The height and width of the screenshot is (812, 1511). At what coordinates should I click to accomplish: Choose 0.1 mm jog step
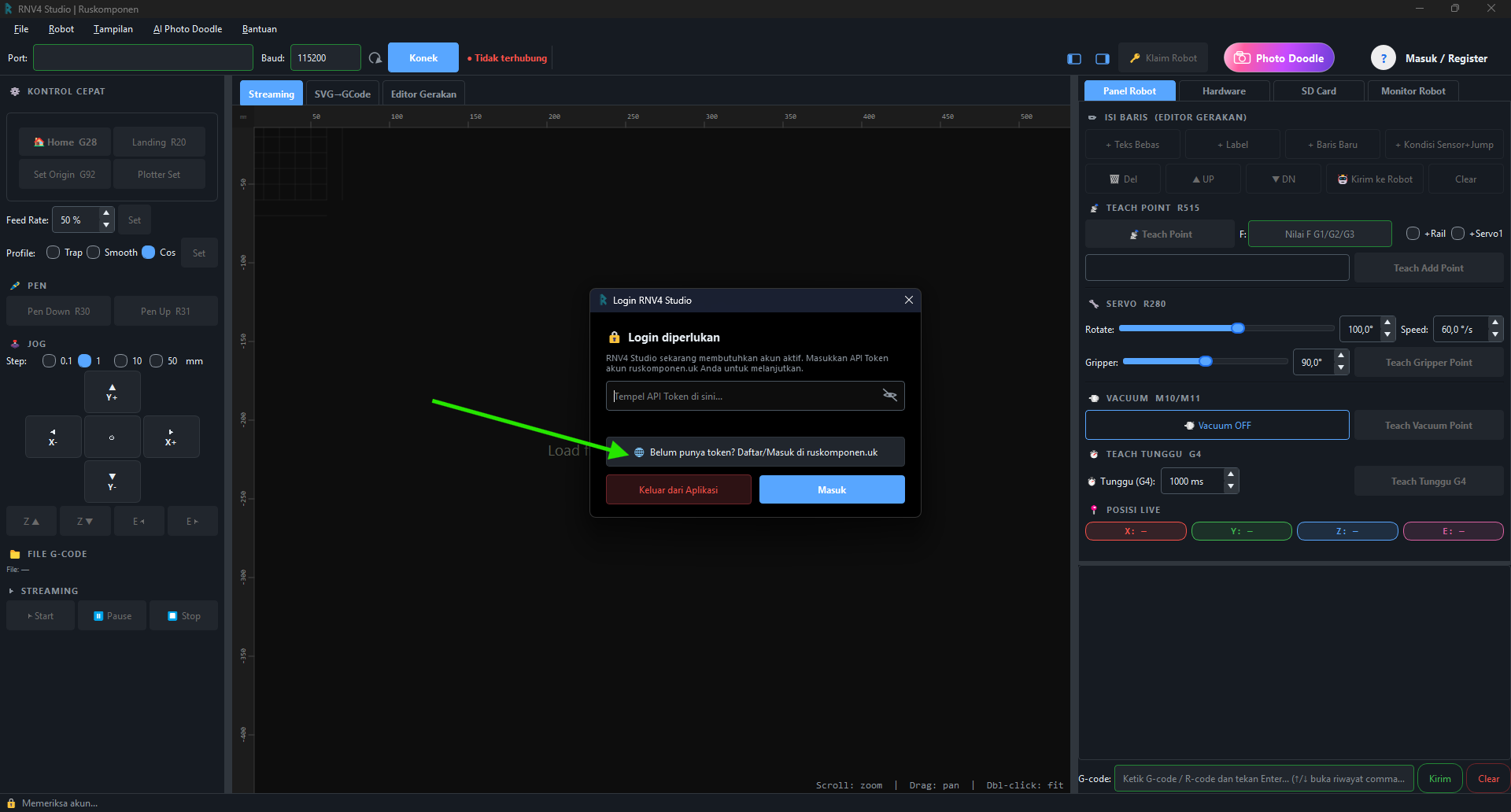[50, 361]
